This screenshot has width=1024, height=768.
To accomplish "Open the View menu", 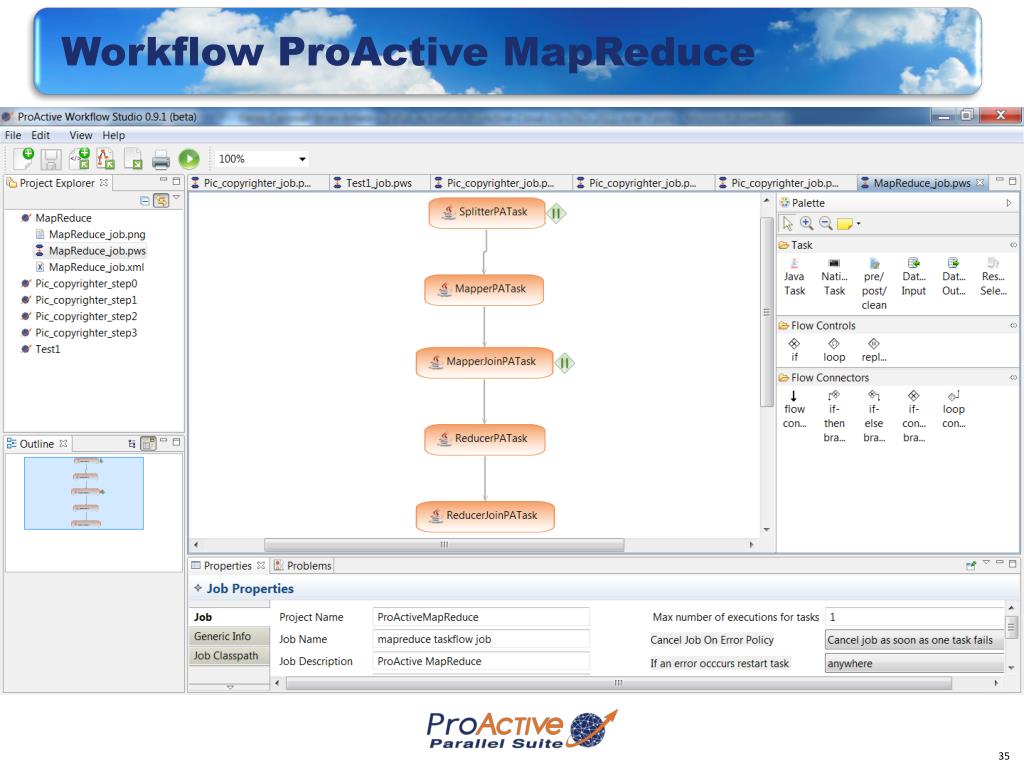I will pos(81,135).
